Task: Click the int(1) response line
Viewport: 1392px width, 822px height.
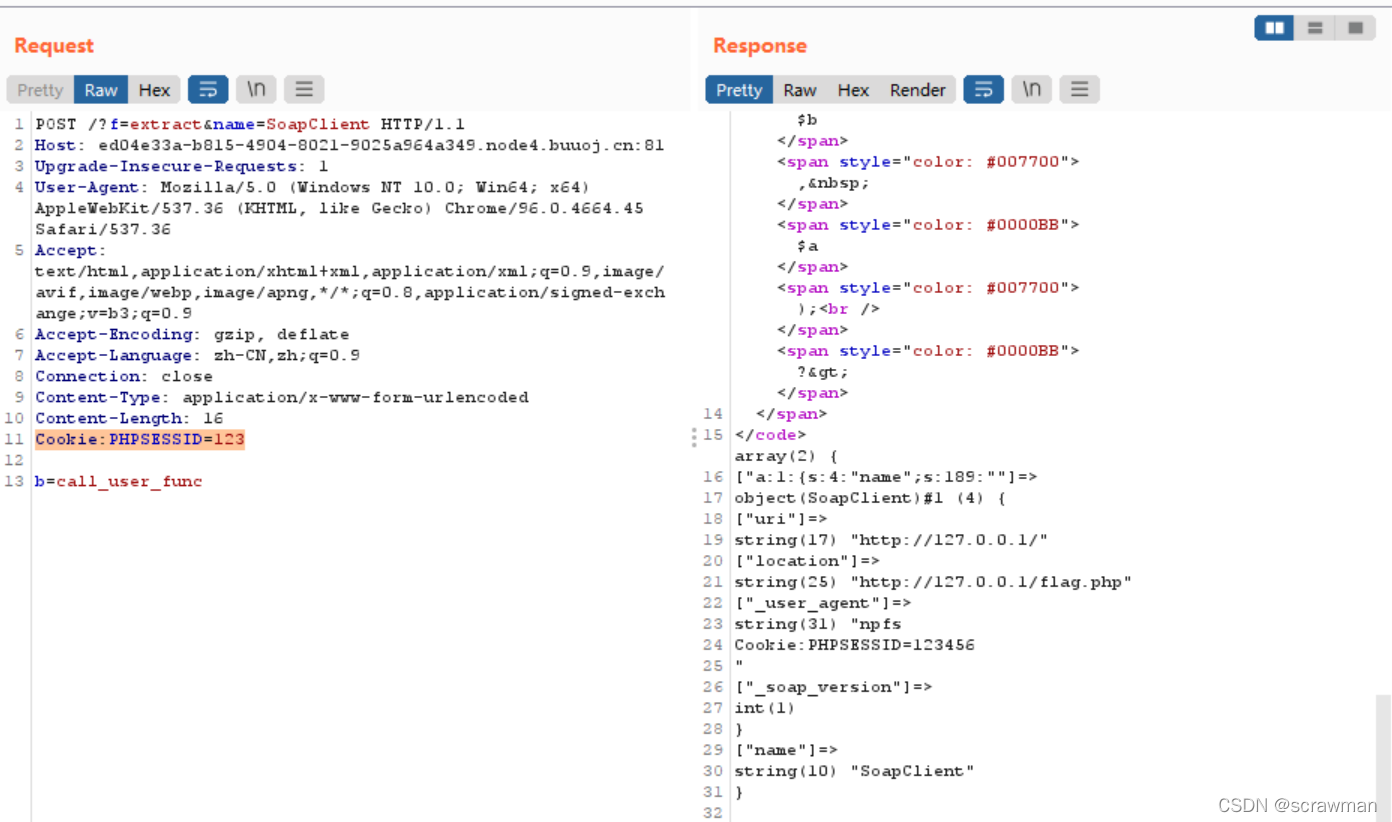Action: pos(765,708)
